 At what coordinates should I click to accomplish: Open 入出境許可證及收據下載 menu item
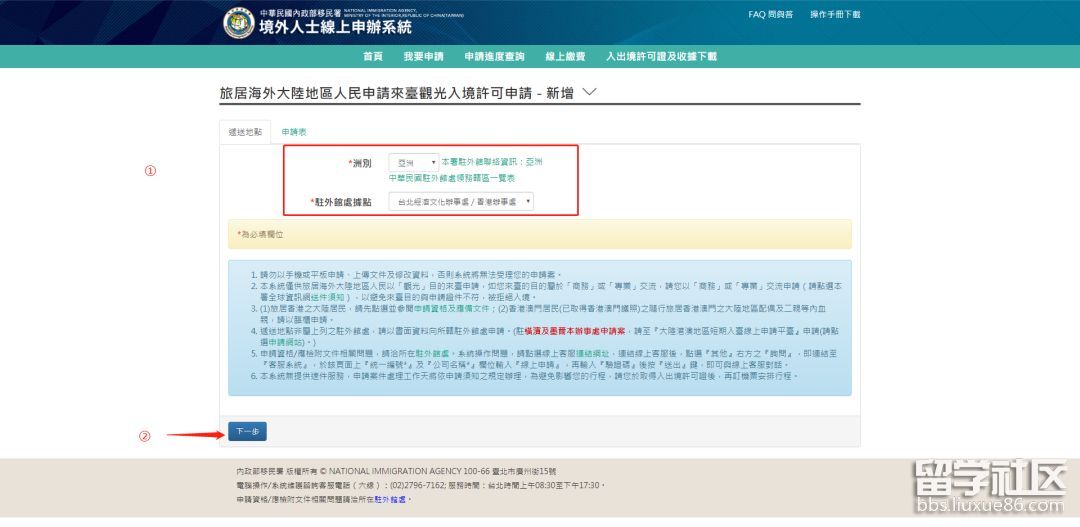[x=661, y=57]
